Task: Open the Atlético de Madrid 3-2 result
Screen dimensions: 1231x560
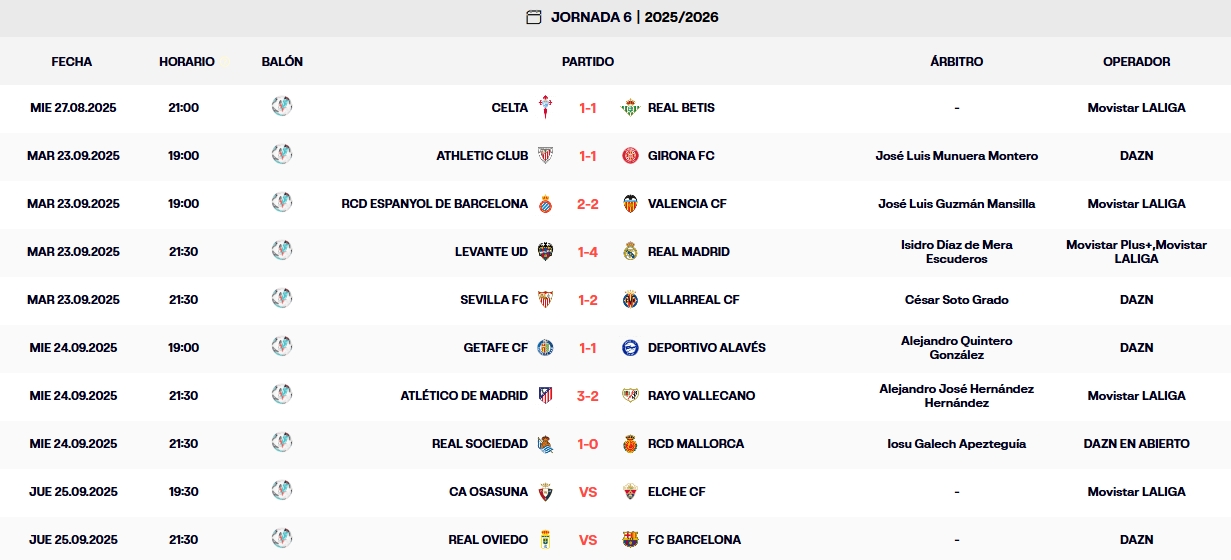Action: tap(587, 396)
